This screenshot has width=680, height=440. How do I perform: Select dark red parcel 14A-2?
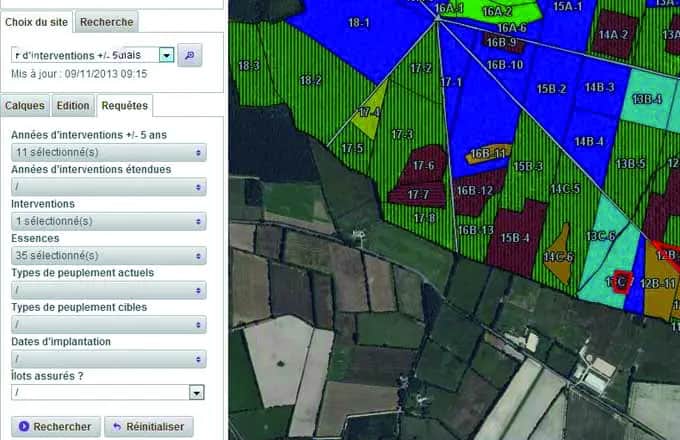tap(613, 35)
